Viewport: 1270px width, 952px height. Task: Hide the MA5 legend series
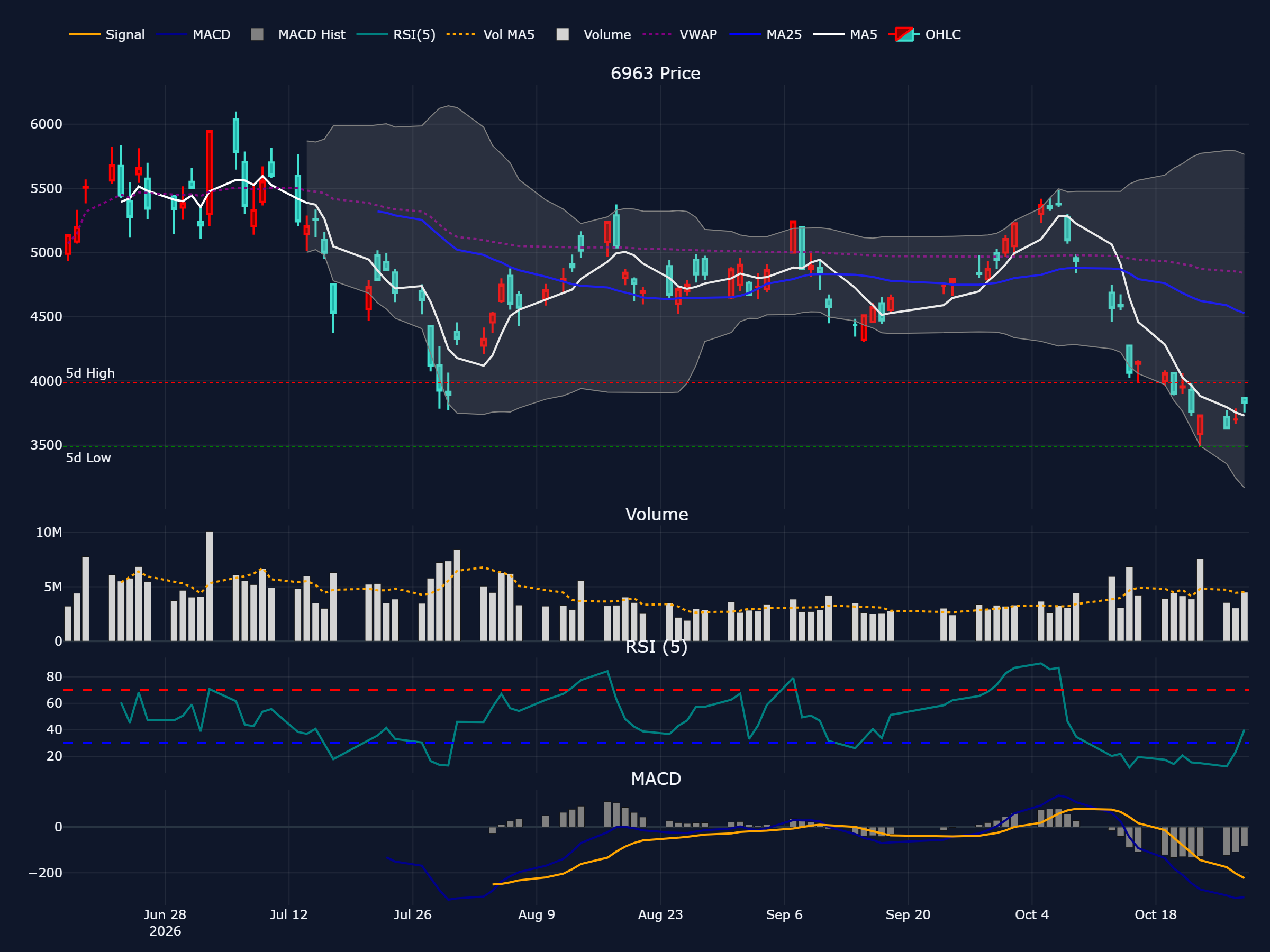pos(846,34)
